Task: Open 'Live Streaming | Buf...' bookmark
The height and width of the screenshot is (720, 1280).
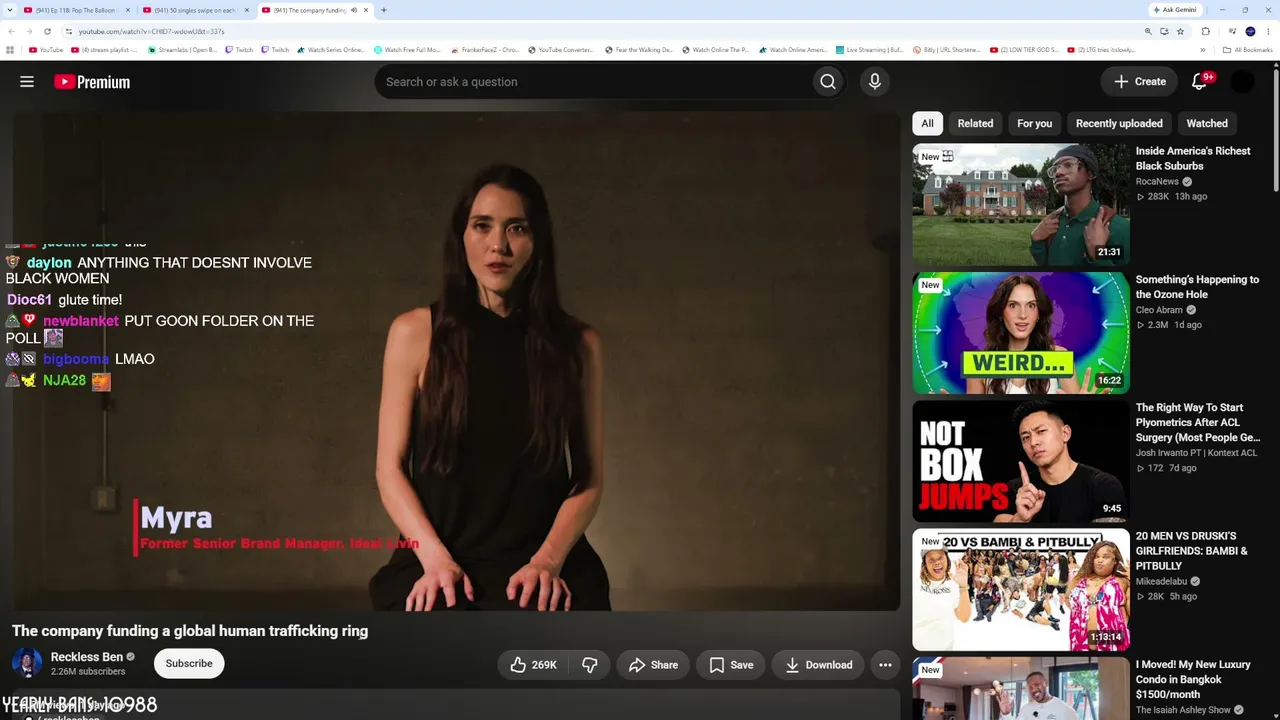Action: (x=869, y=50)
